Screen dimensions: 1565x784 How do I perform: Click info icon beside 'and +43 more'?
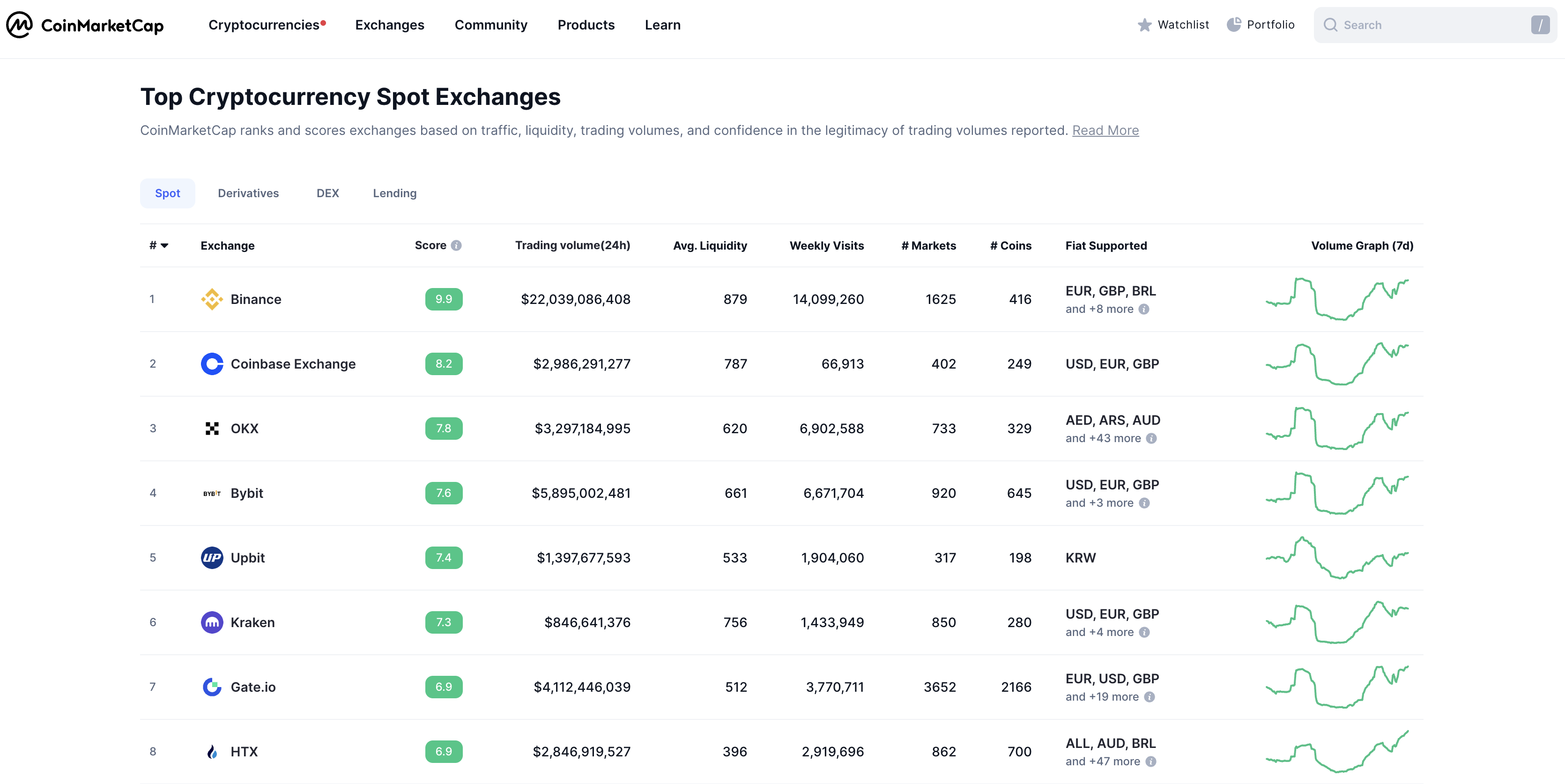point(1151,438)
